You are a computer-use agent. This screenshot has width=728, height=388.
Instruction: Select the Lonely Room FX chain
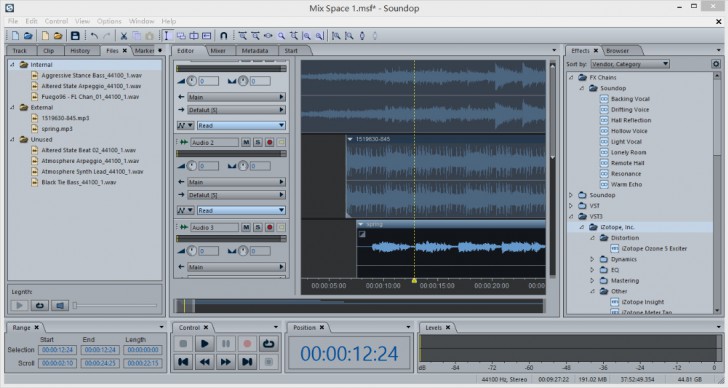[628, 152]
